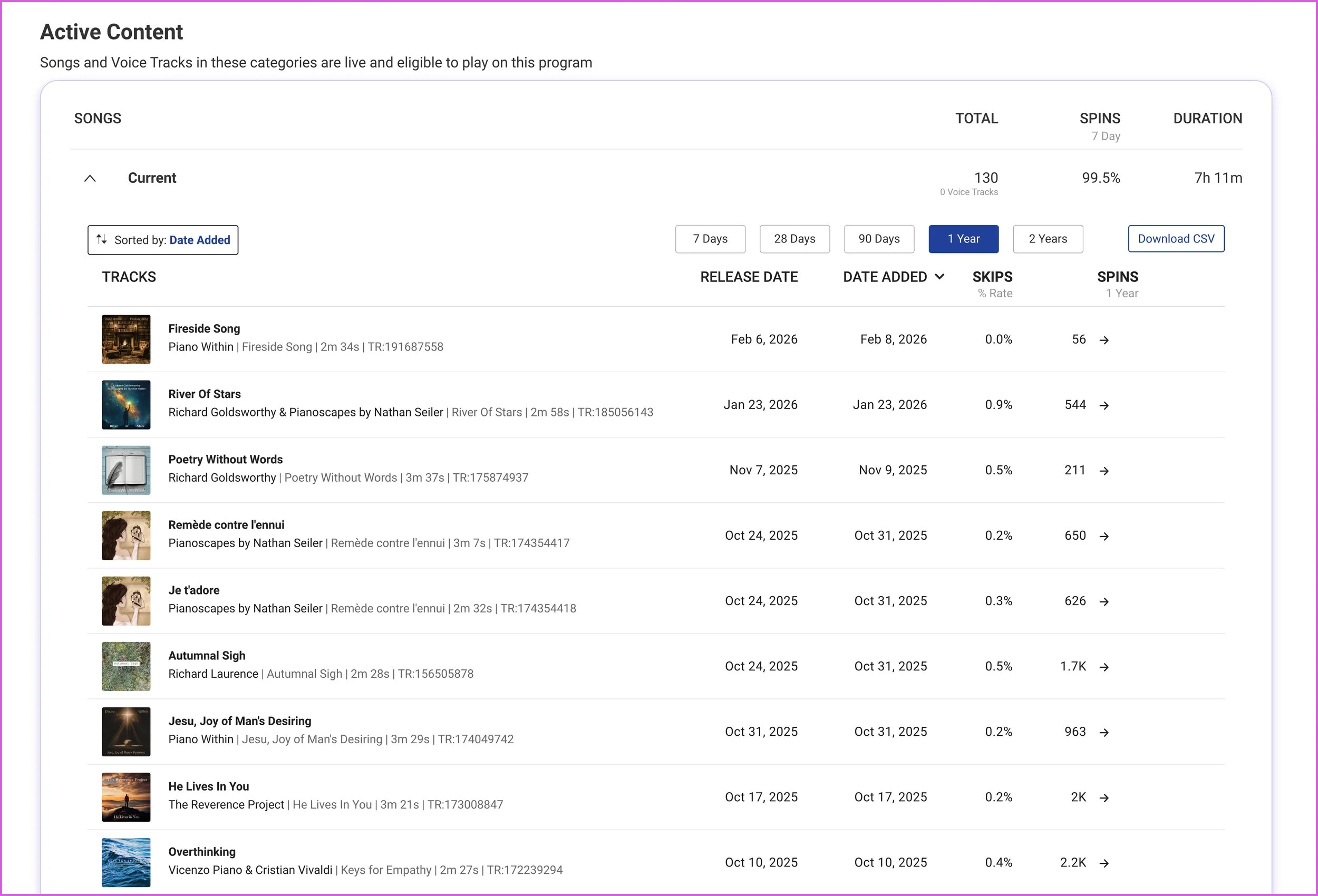Open the Overthinking spins arrow
This screenshot has width=1318, height=896.
point(1103,863)
